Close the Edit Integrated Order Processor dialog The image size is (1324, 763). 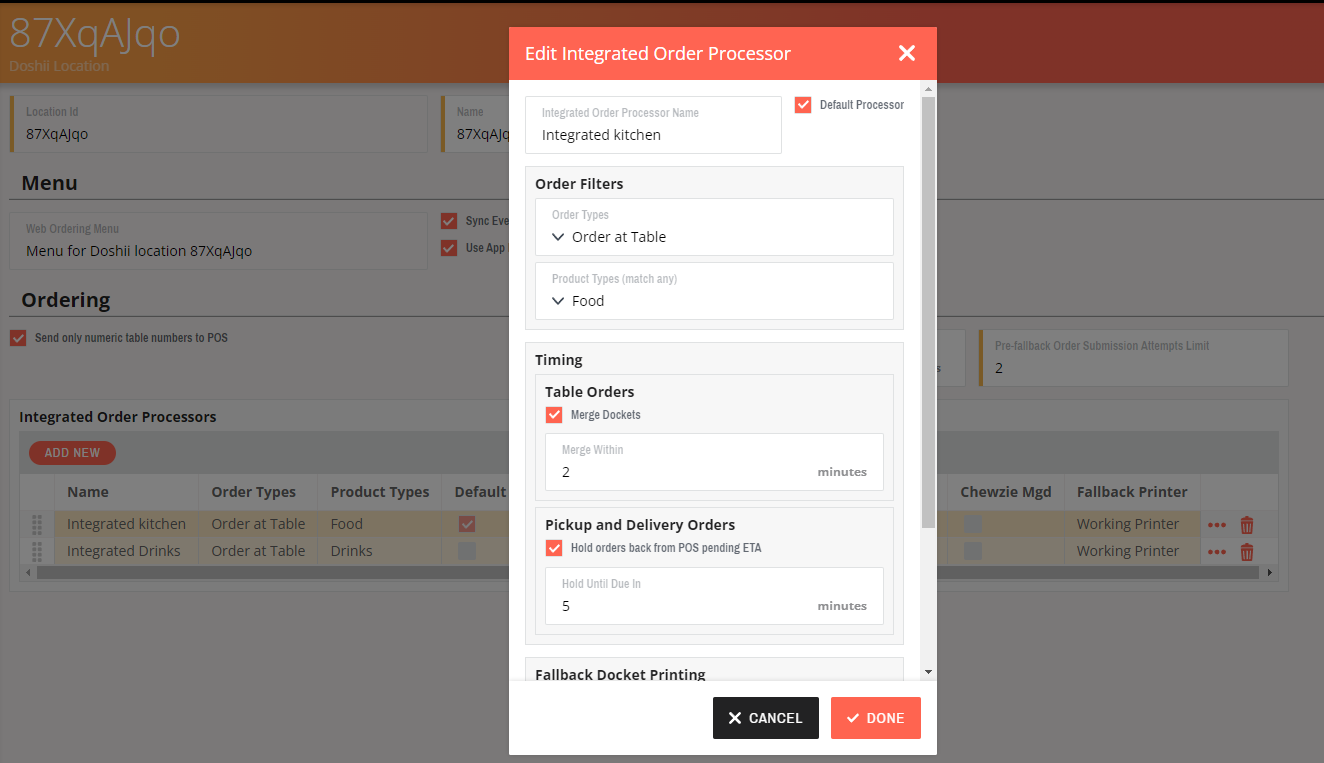906,53
